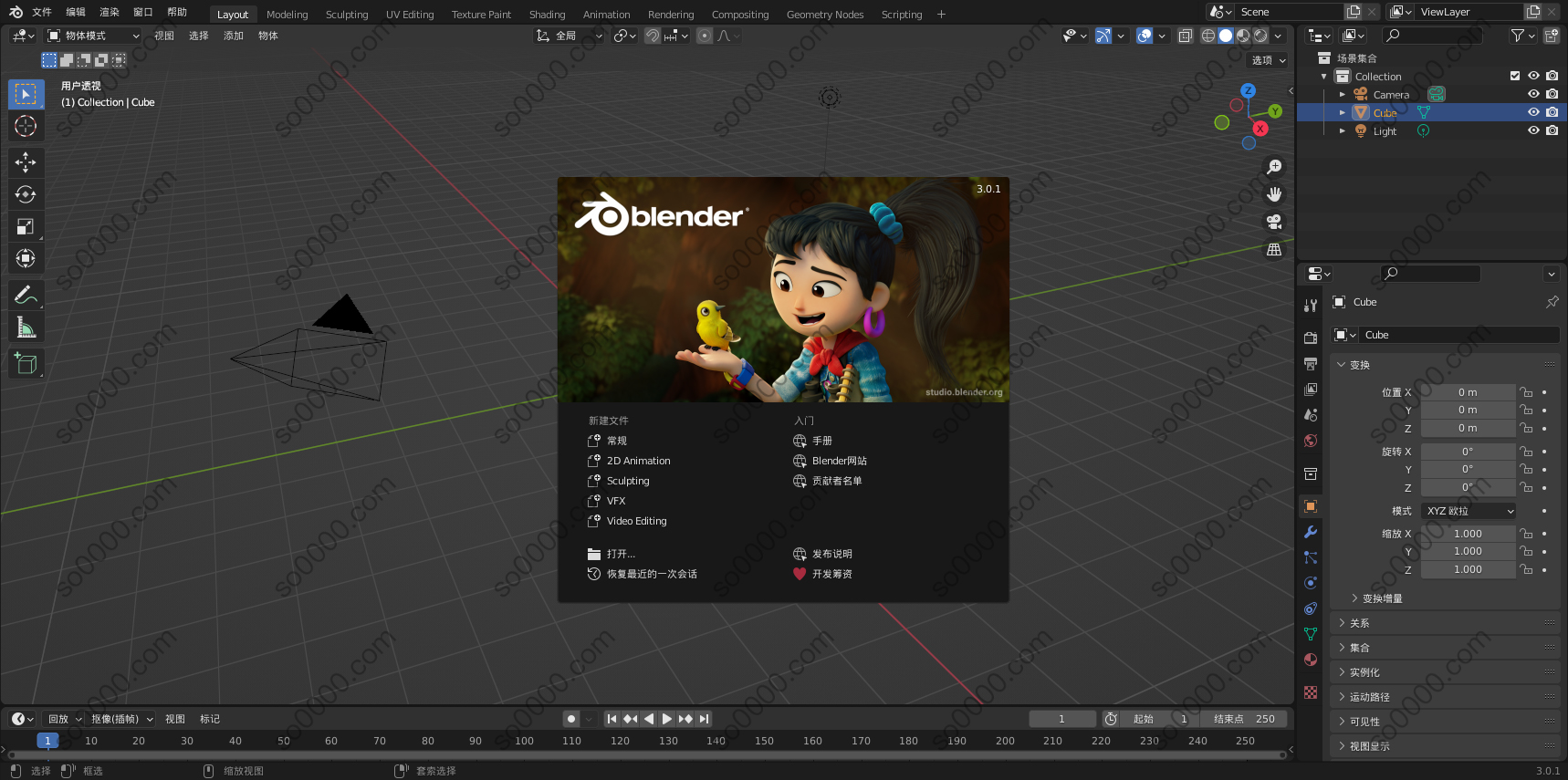Select the Cursor tool in the toolbar
The height and width of the screenshot is (780, 1568).
[x=26, y=126]
